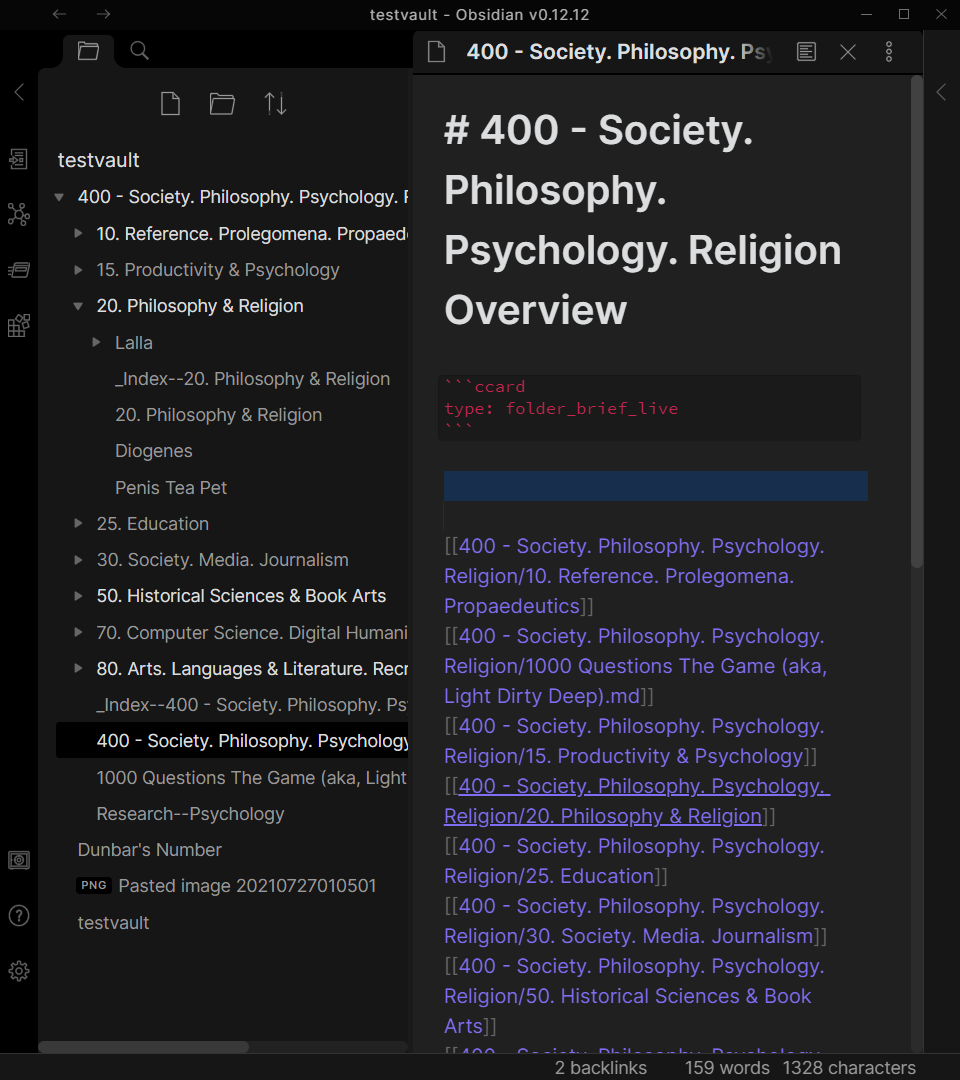The height and width of the screenshot is (1080, 960).
Task: Navigate forward with the right arrow
Action: click(103, 14)
